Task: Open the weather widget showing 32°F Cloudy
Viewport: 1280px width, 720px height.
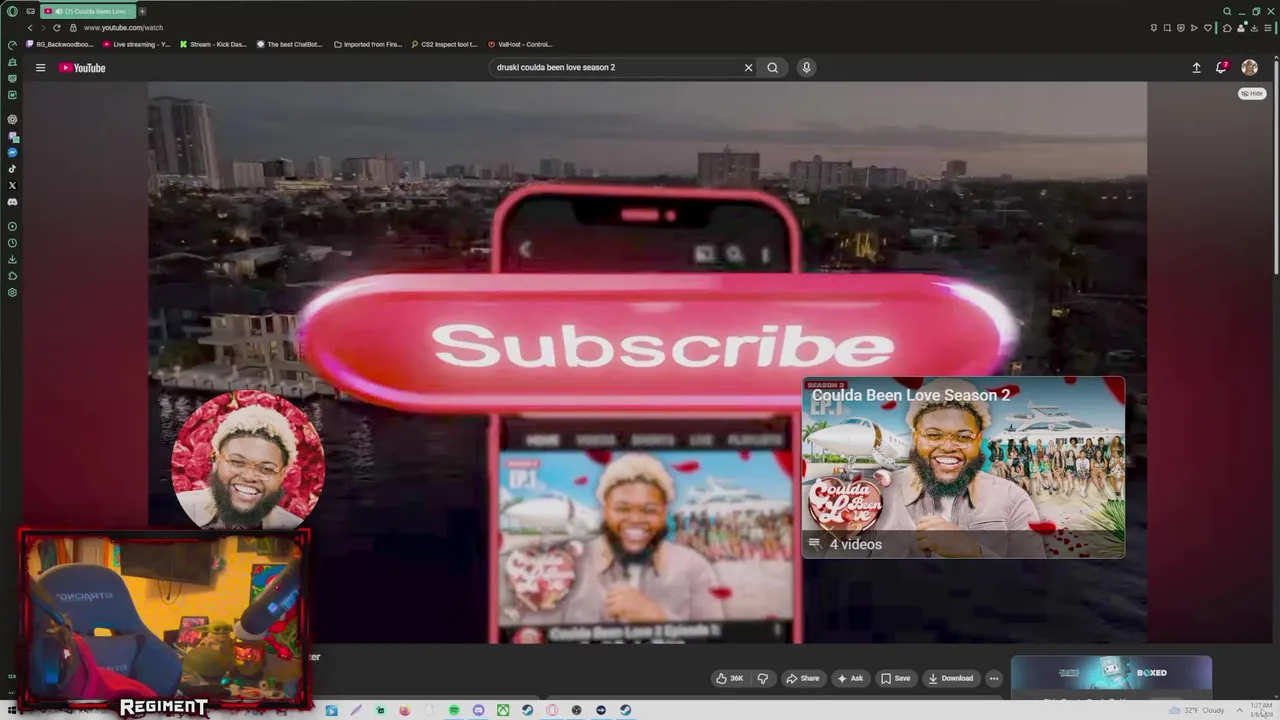Action: tap(1196, 710)
